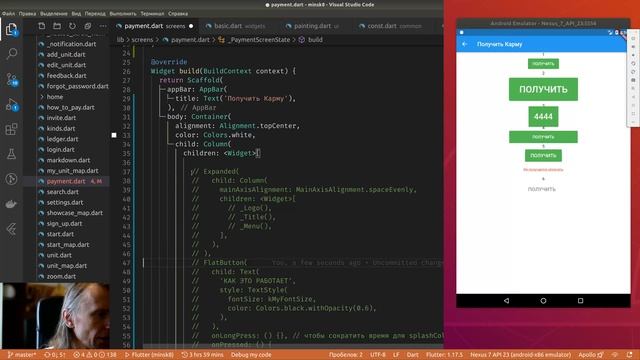This screenshot has width=640, height=360.
Task: Click the master* branch in status bar
Action: click(x=22, y=355)
